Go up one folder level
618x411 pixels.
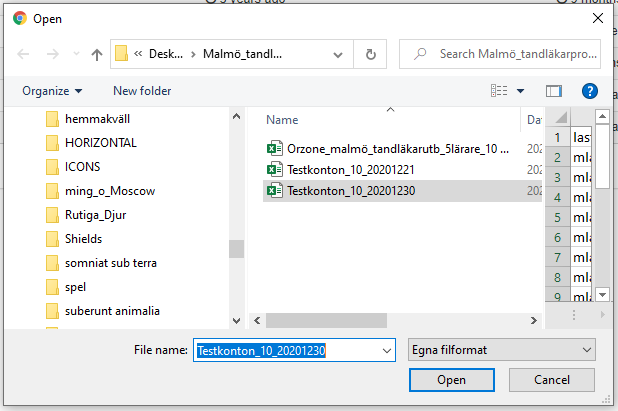[x=97, y=54]
